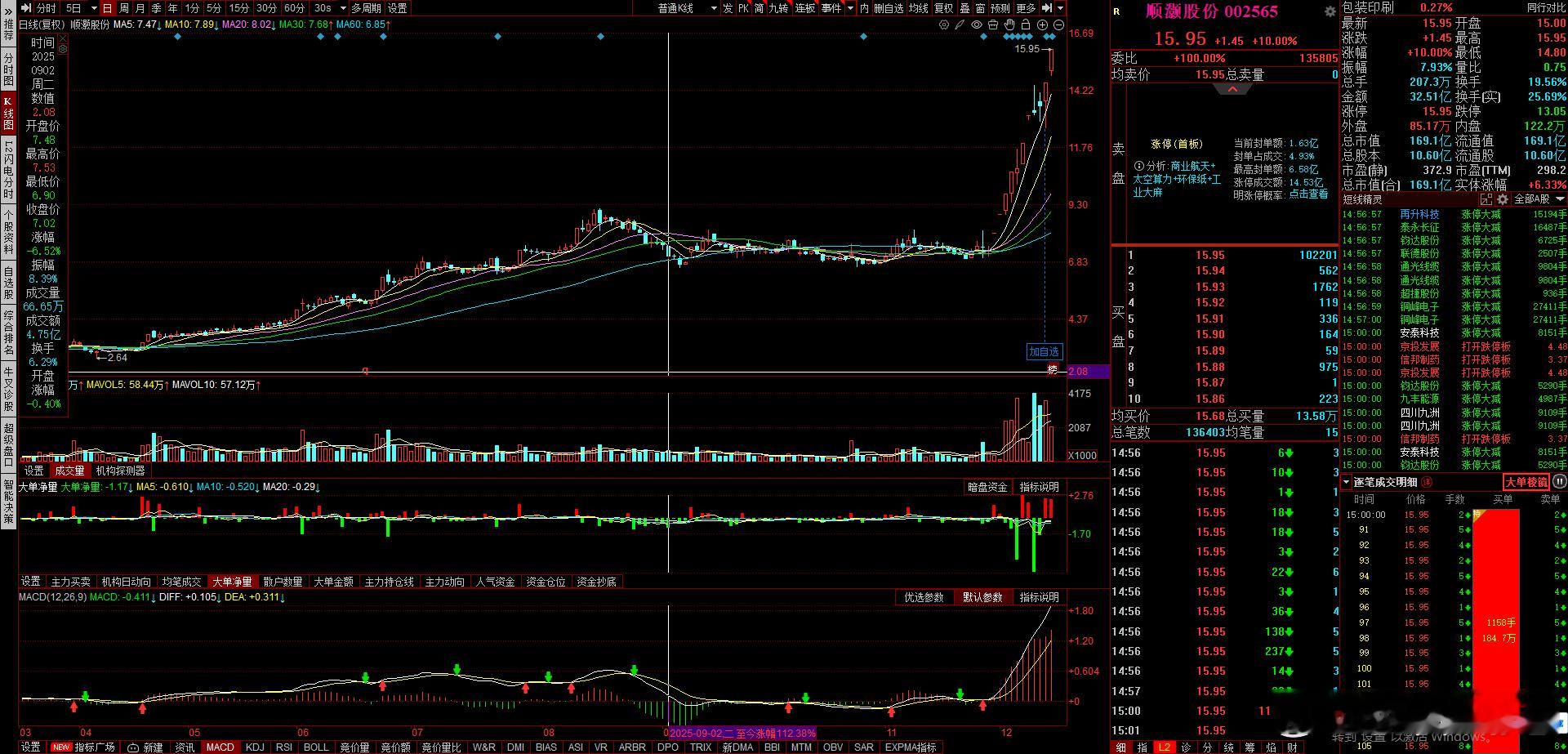Toggle the 均线 moving average display
Screen dimensions: 1568x754
point(919,8)
